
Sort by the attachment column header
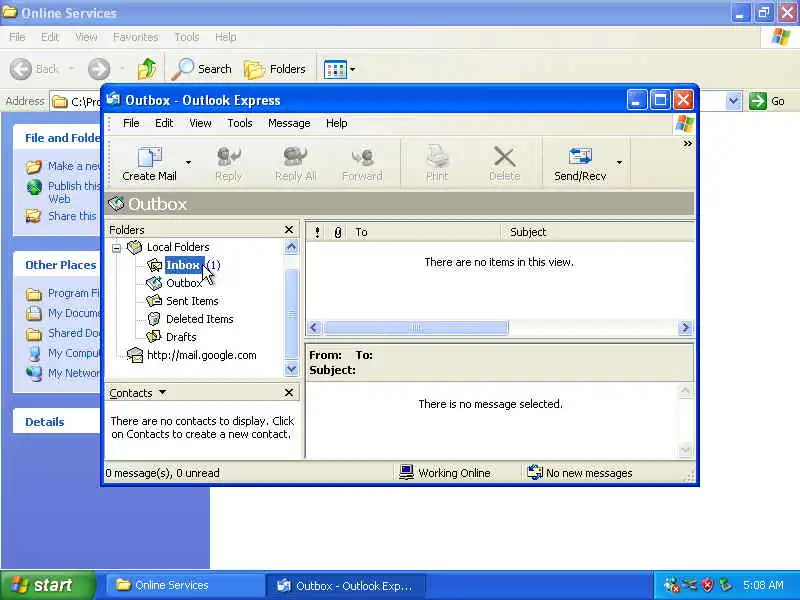[x=337, y=232]
